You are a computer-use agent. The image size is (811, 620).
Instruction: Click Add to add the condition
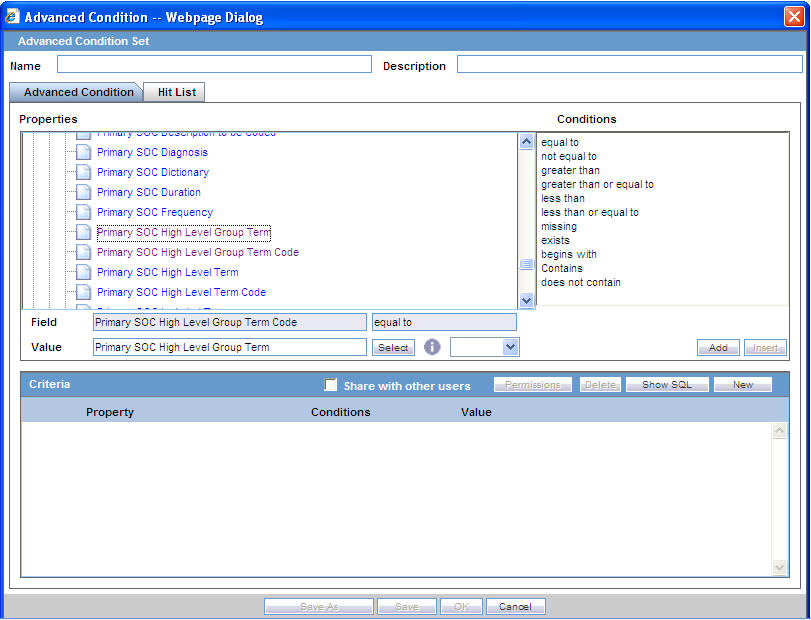(718, 347)
